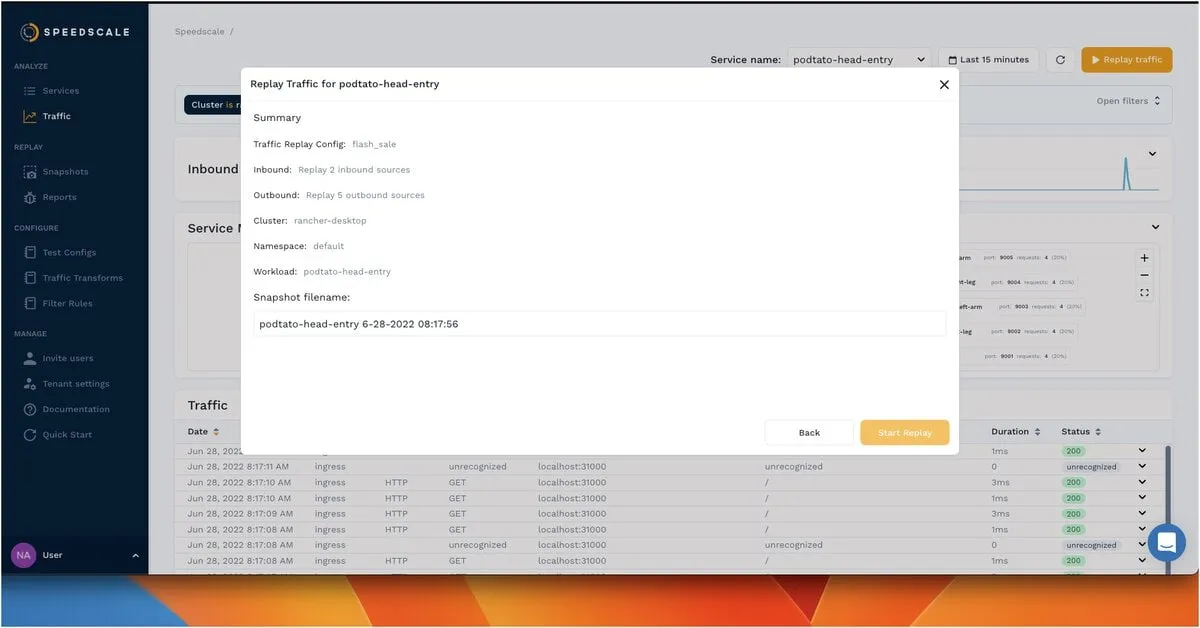This screenshot has width=1200, height=628.
Task: Edit the snapshot filename field
Action: click(x=602, y=323)
